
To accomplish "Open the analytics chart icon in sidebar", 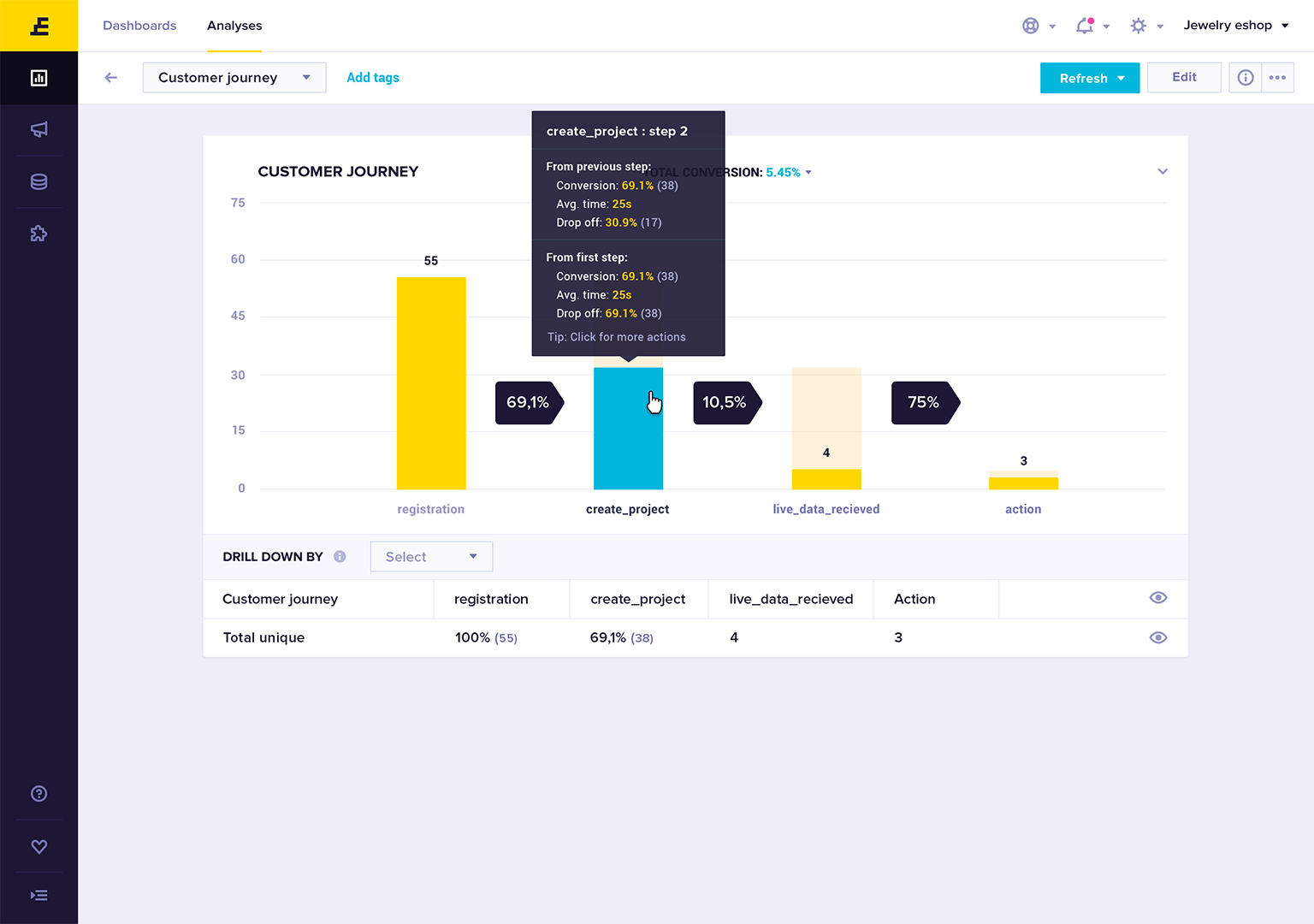I will 38,78.
